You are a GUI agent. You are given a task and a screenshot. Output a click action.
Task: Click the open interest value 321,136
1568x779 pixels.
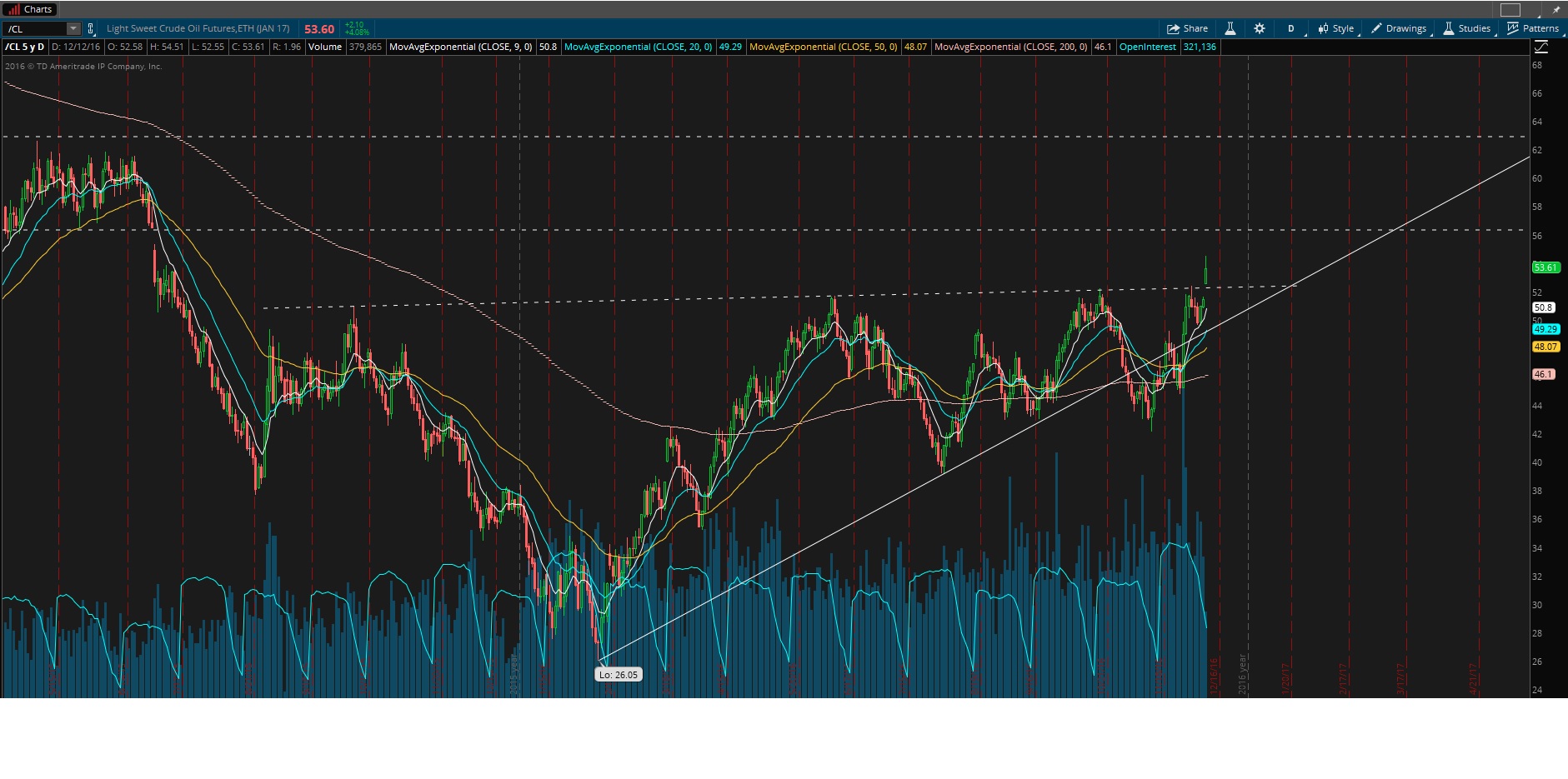[1199, 47]
